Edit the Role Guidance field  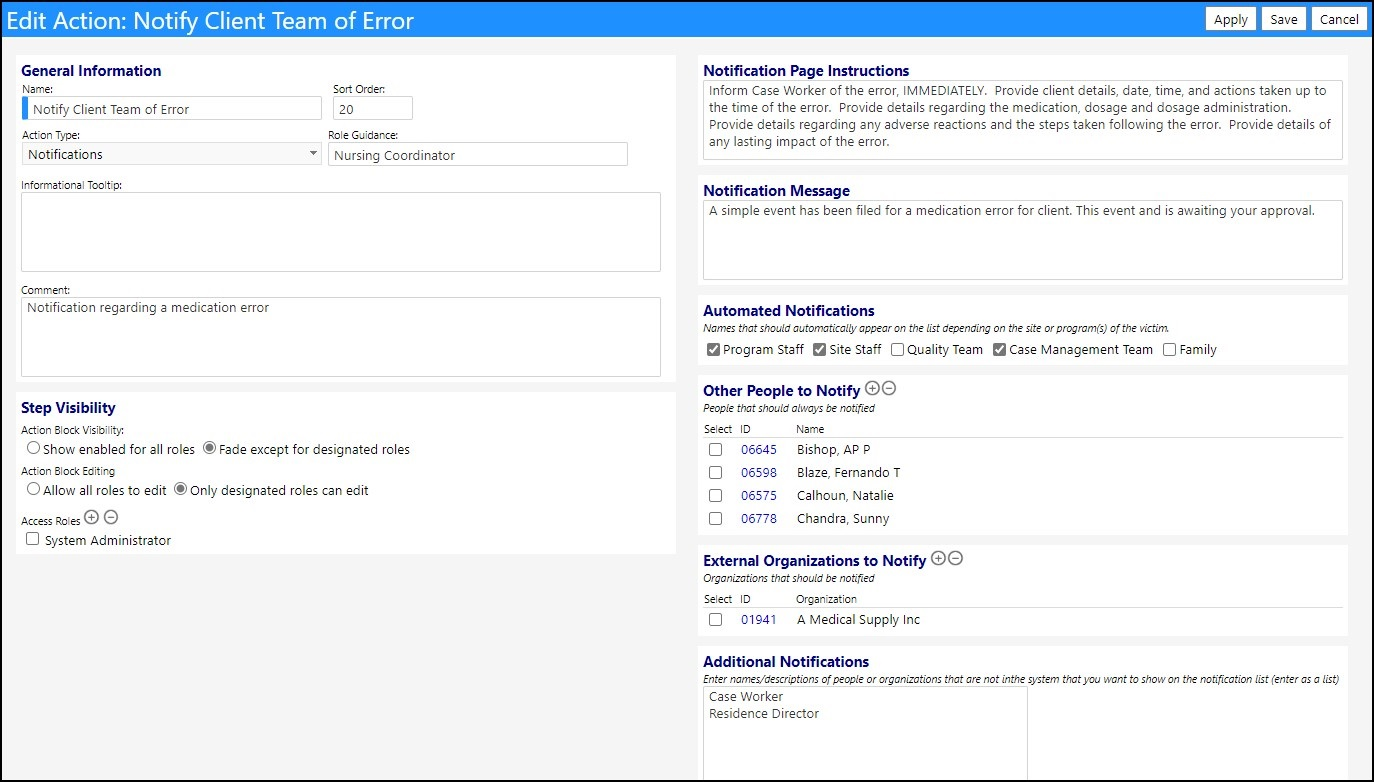pyautogui.click(x=478, y=155)
